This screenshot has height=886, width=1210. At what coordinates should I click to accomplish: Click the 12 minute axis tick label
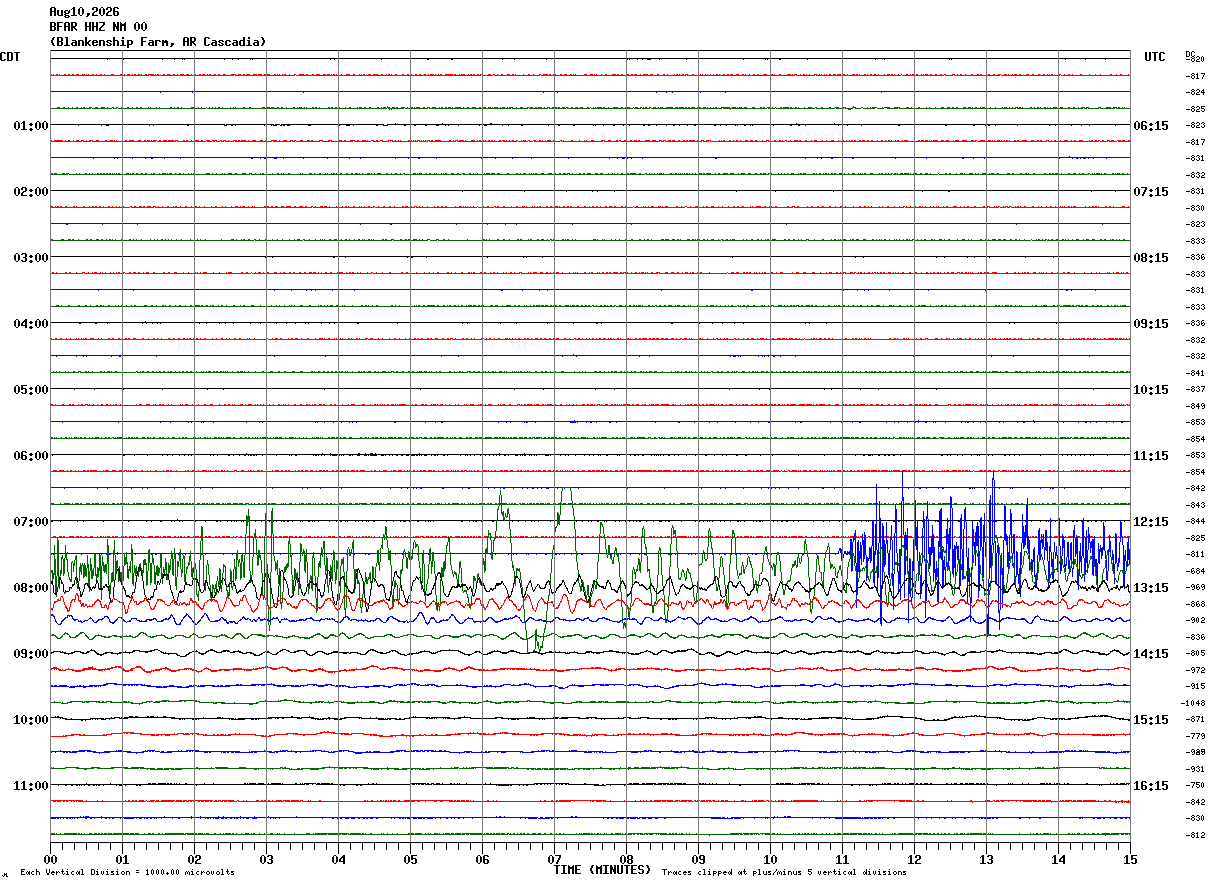pos(914,859)
